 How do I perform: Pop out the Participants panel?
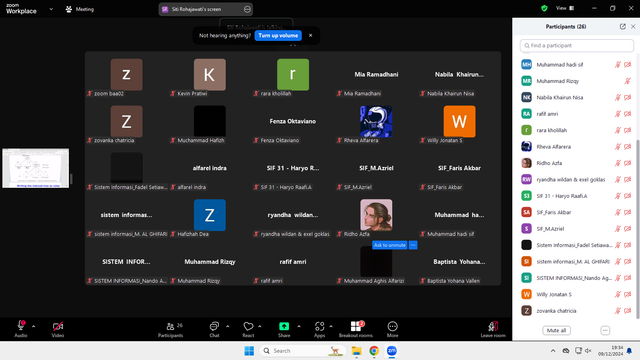(622, 27)
